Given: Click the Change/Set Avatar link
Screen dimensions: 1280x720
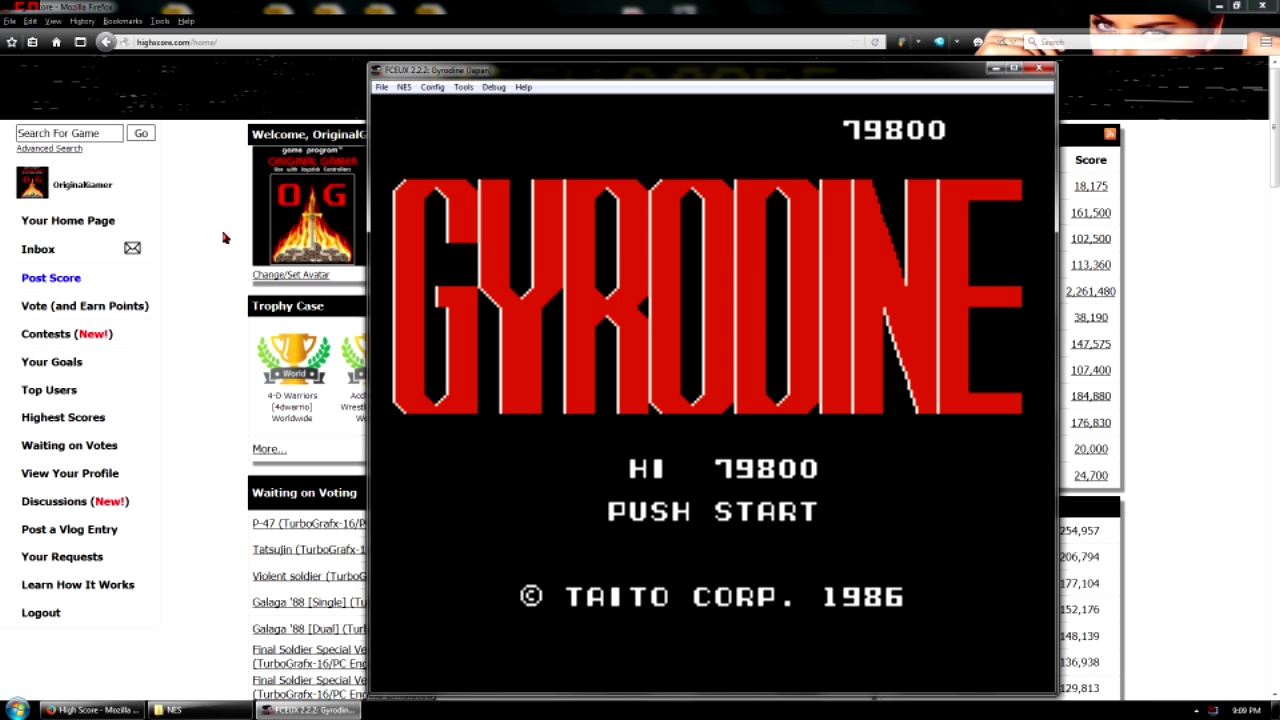Looking at the screenshot, I should (x=291, y=275).
